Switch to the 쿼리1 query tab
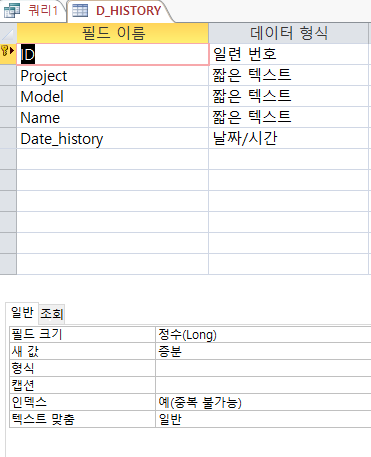The height and width of the screenshot is (457, 371). click(32, 11)
